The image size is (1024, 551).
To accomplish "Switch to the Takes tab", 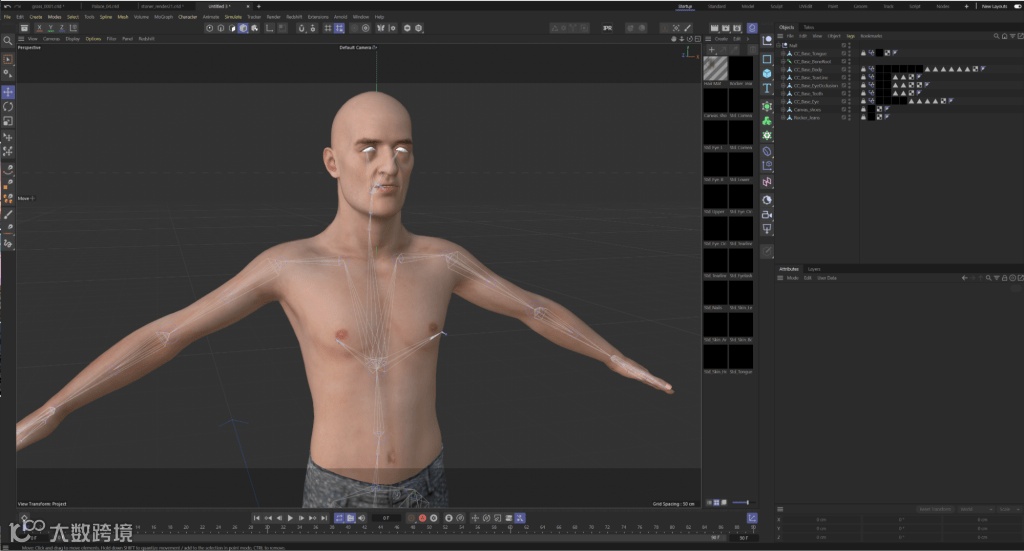I will tap(808, 27).
